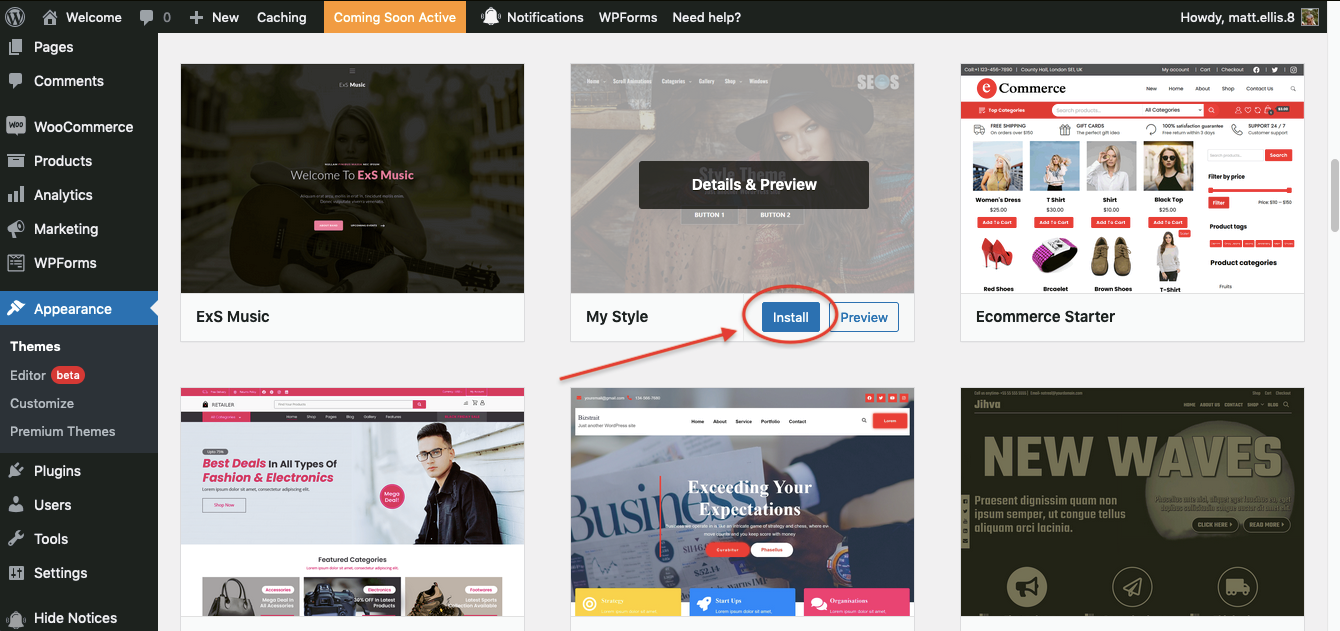Select Hide Notices label in the sidebar
This screenshot has height=631, width=1340.
pyautogui.click(x=76, y=618)
